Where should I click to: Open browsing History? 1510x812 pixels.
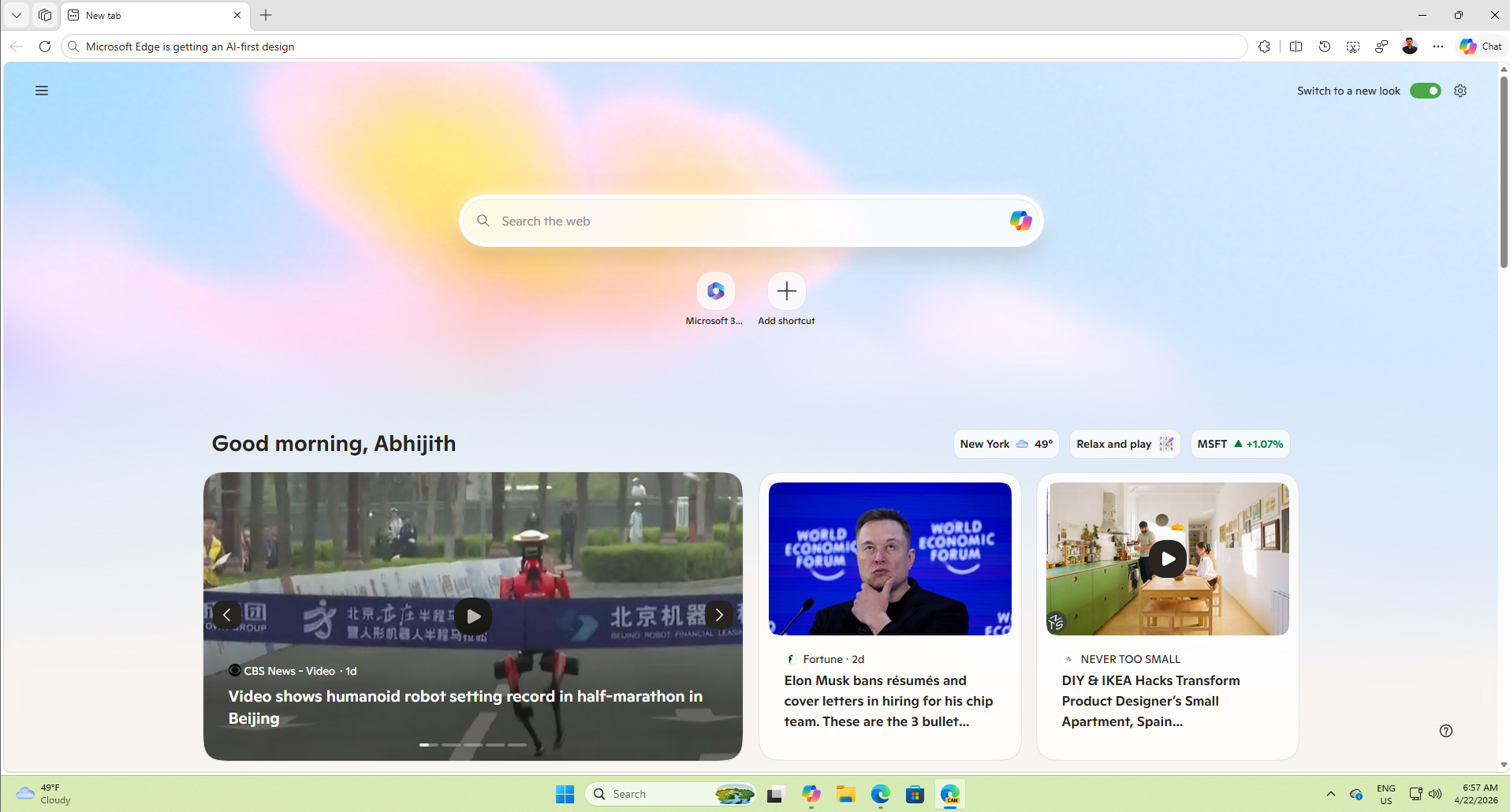click(x=1325, y=46)
